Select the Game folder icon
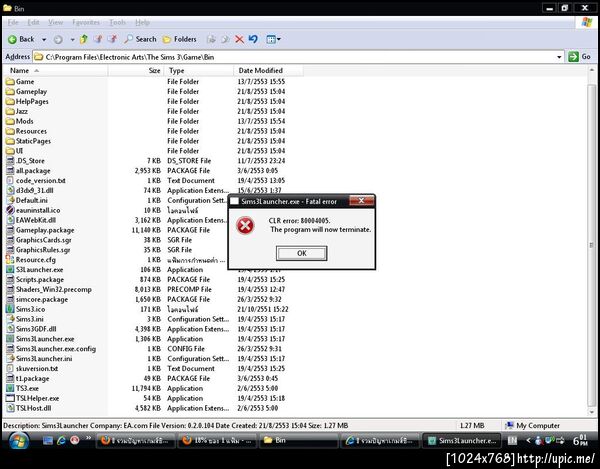Image resolution: width=600 pixels, height=469 pixels. 10,81
